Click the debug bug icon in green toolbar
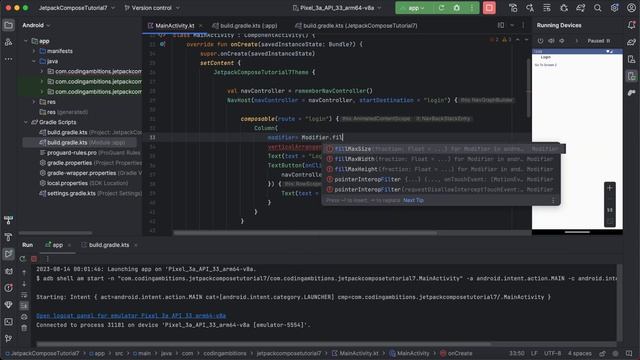 point(456,8)
